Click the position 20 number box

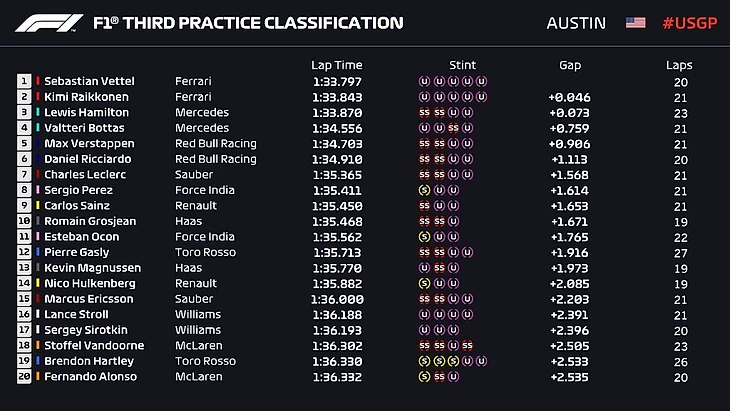(x=24, y=377)
